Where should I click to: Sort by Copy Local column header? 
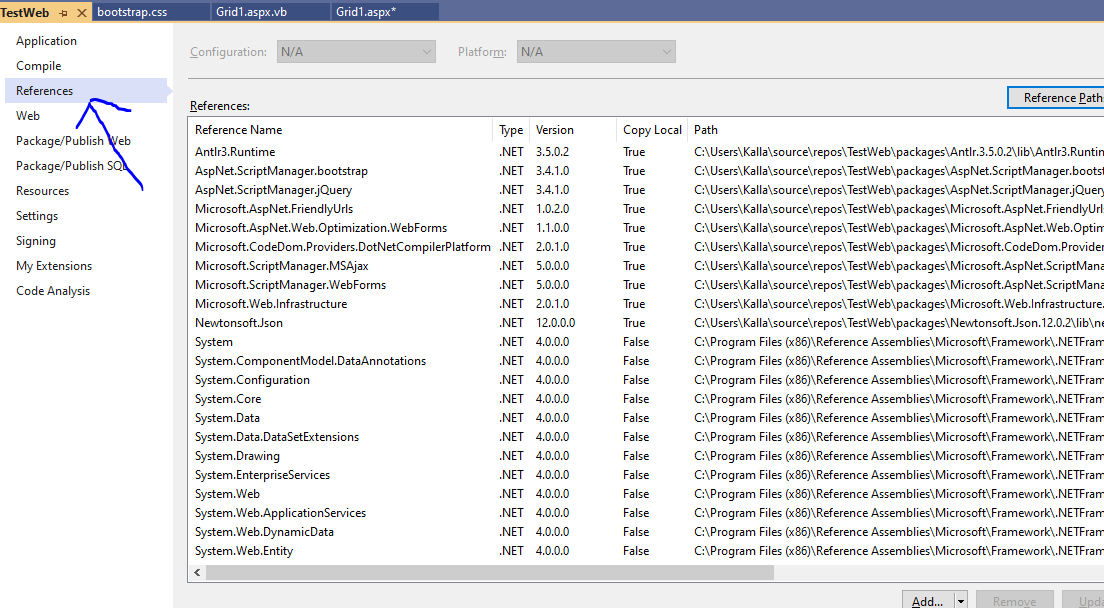pos(652,130)
